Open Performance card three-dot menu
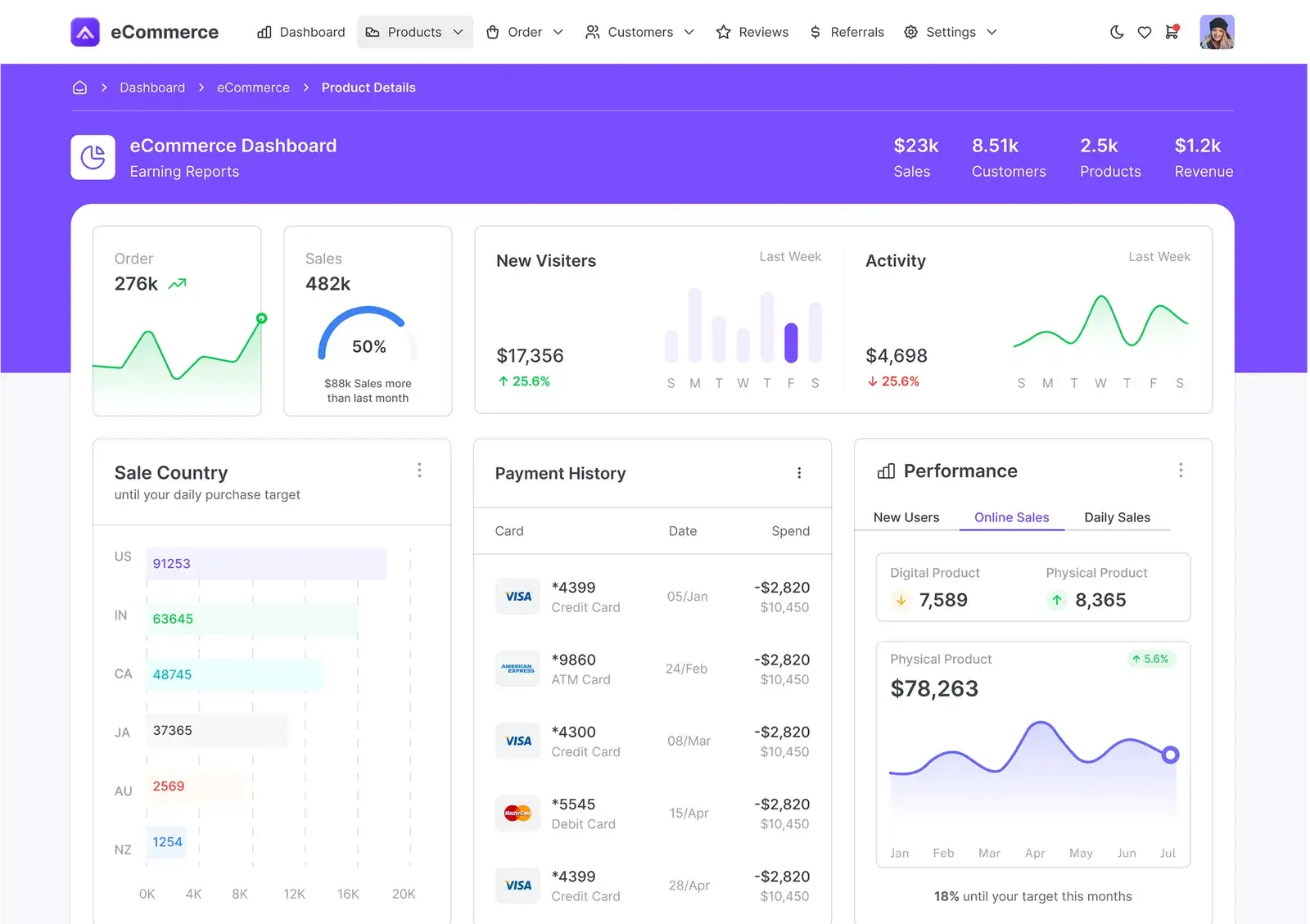The width and height of the screenshot is (1310, 924). (x=1180, y=471)
